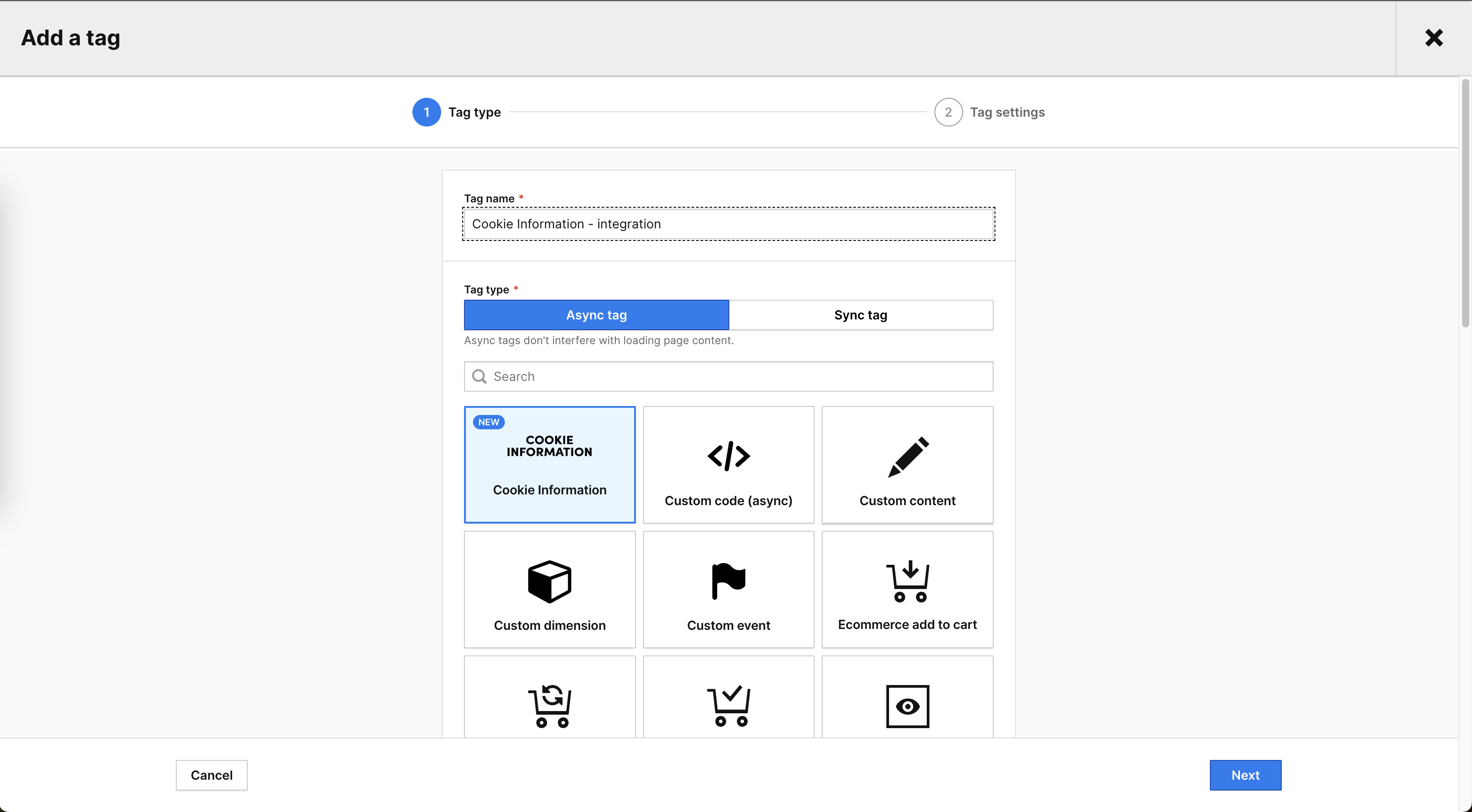Switch tag type to Sync tag

pyautogui.click(x=861, y=314)
